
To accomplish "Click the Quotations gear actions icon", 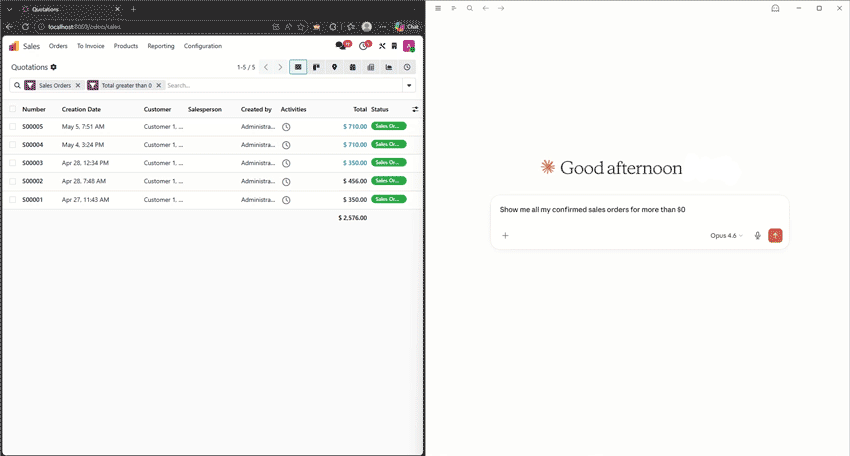I will coord(53,67).
